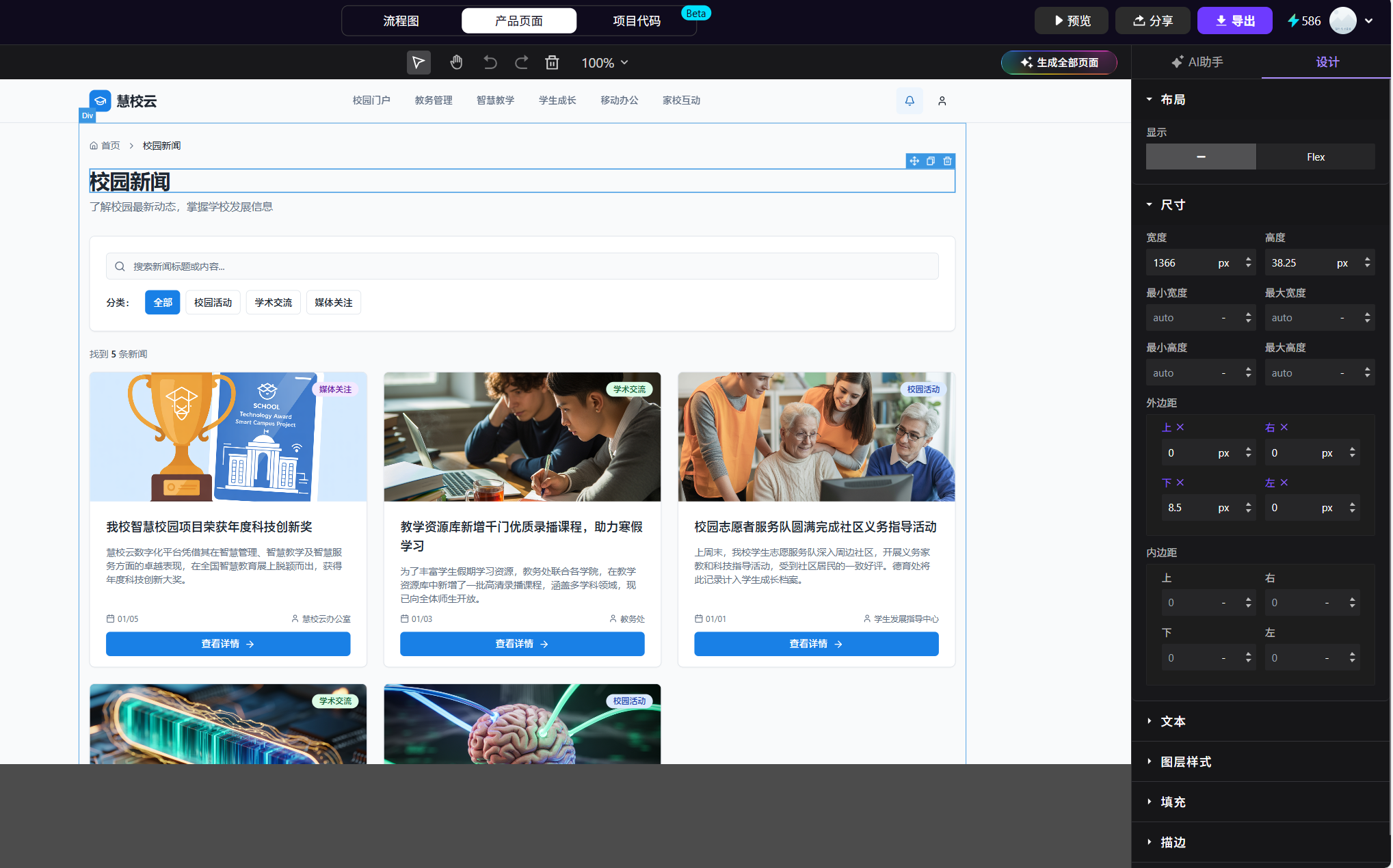The image size is (1393, 868).
Task: Delete selection with toolbar trash icon
Action: tap(552, 62)
